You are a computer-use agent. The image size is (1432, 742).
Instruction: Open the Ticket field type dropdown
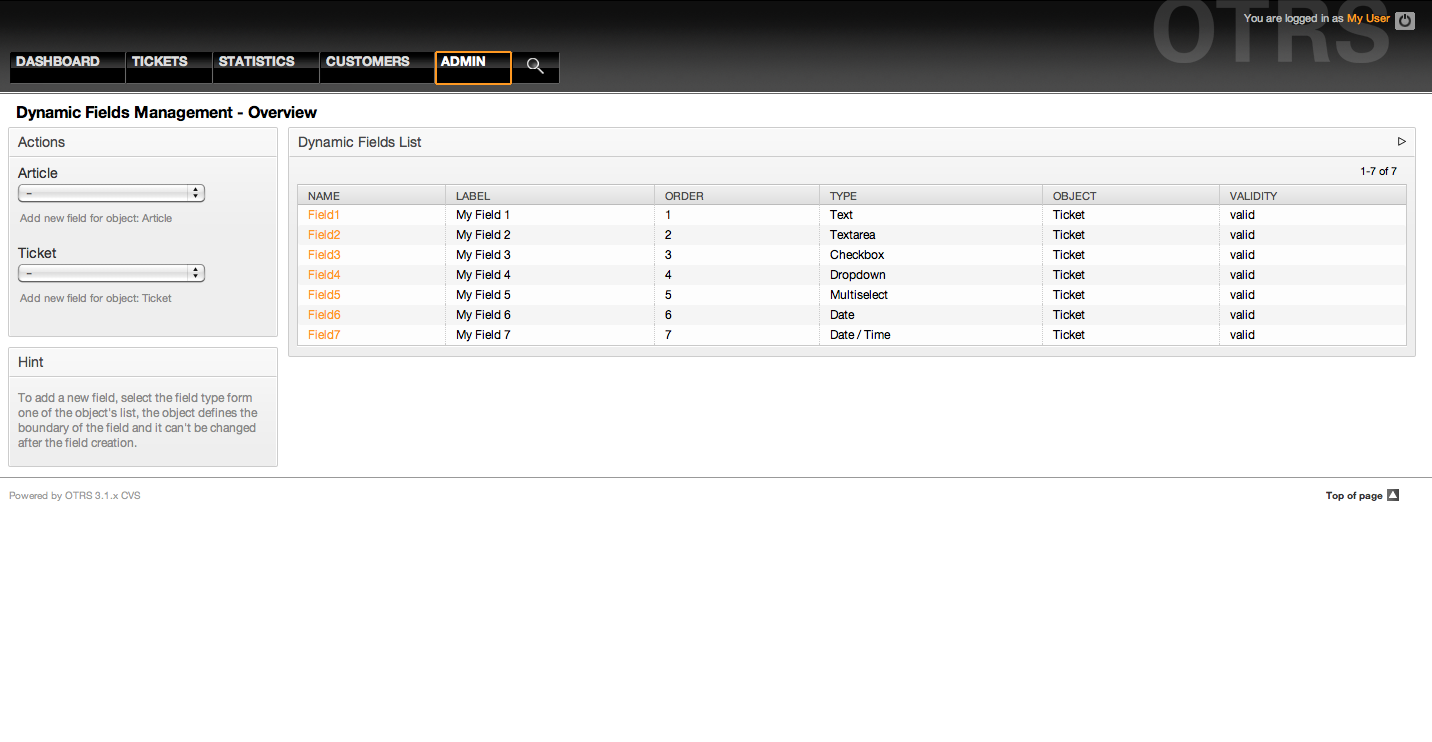tap(111, 273)
